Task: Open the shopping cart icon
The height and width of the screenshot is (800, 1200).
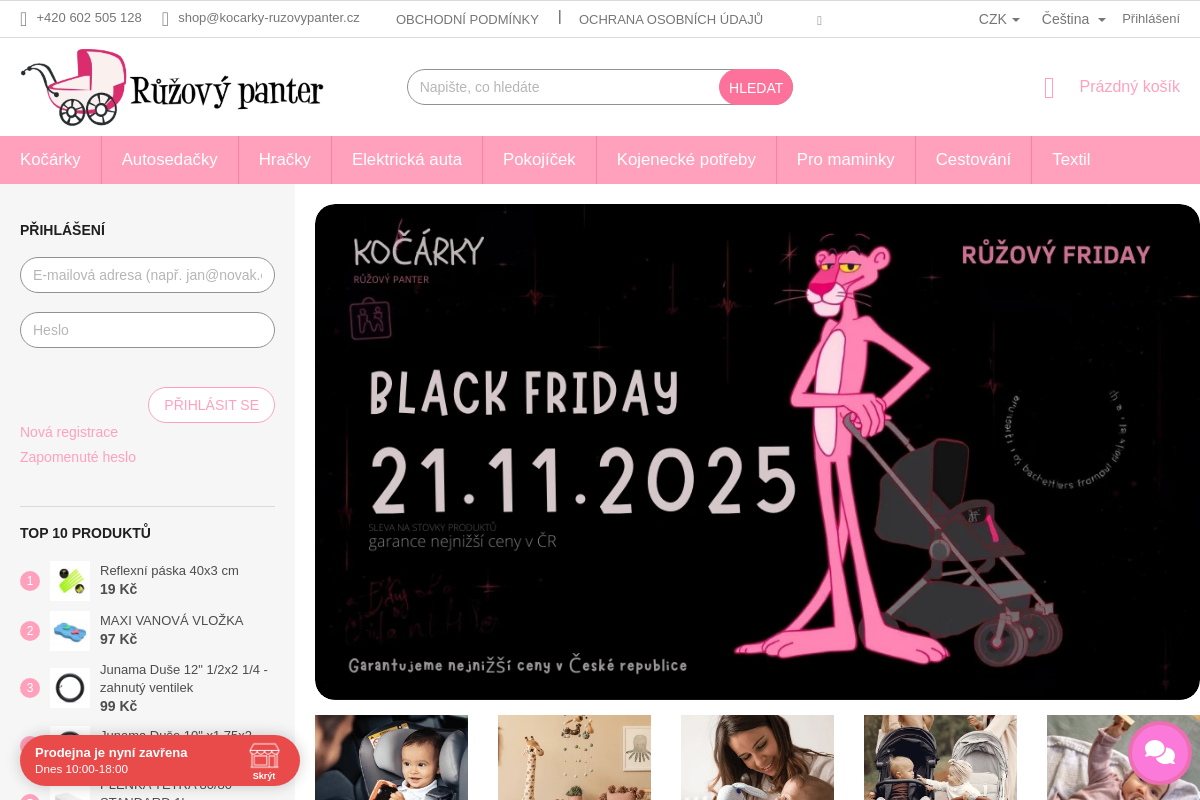Action: click(1049, 87)
